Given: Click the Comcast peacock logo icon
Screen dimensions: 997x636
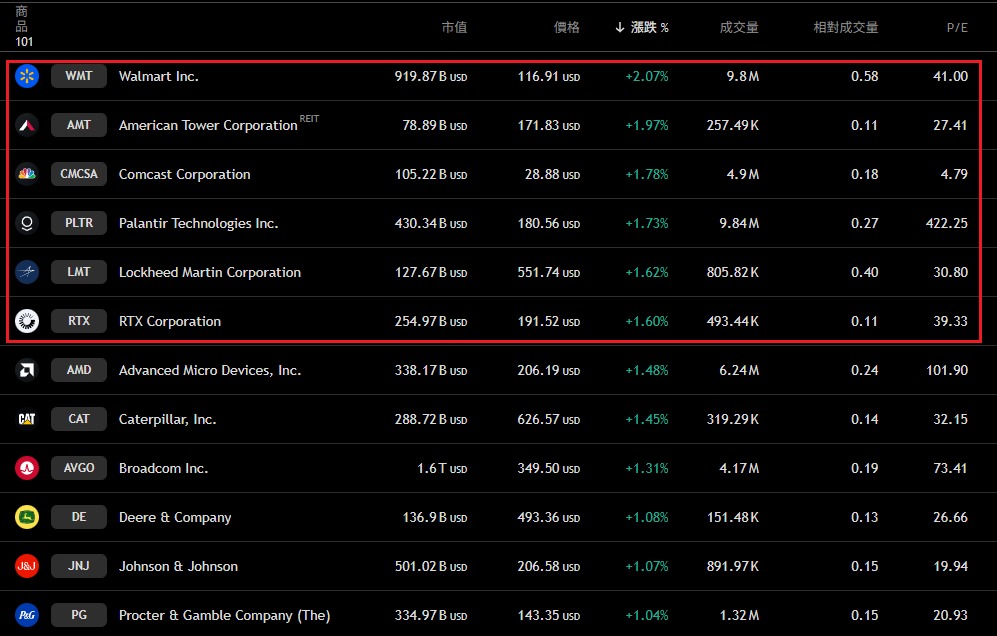Looking at the screenshot, I should pyautogui.click(x=27, y=174).
